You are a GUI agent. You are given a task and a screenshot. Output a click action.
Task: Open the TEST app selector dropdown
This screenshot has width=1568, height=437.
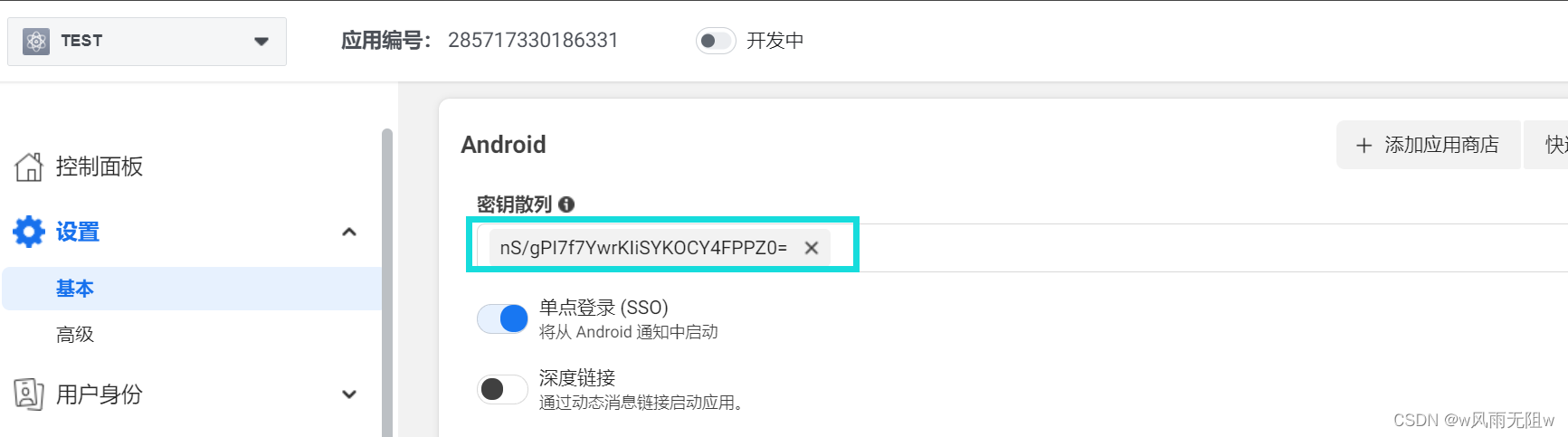[x=147, y=41]
